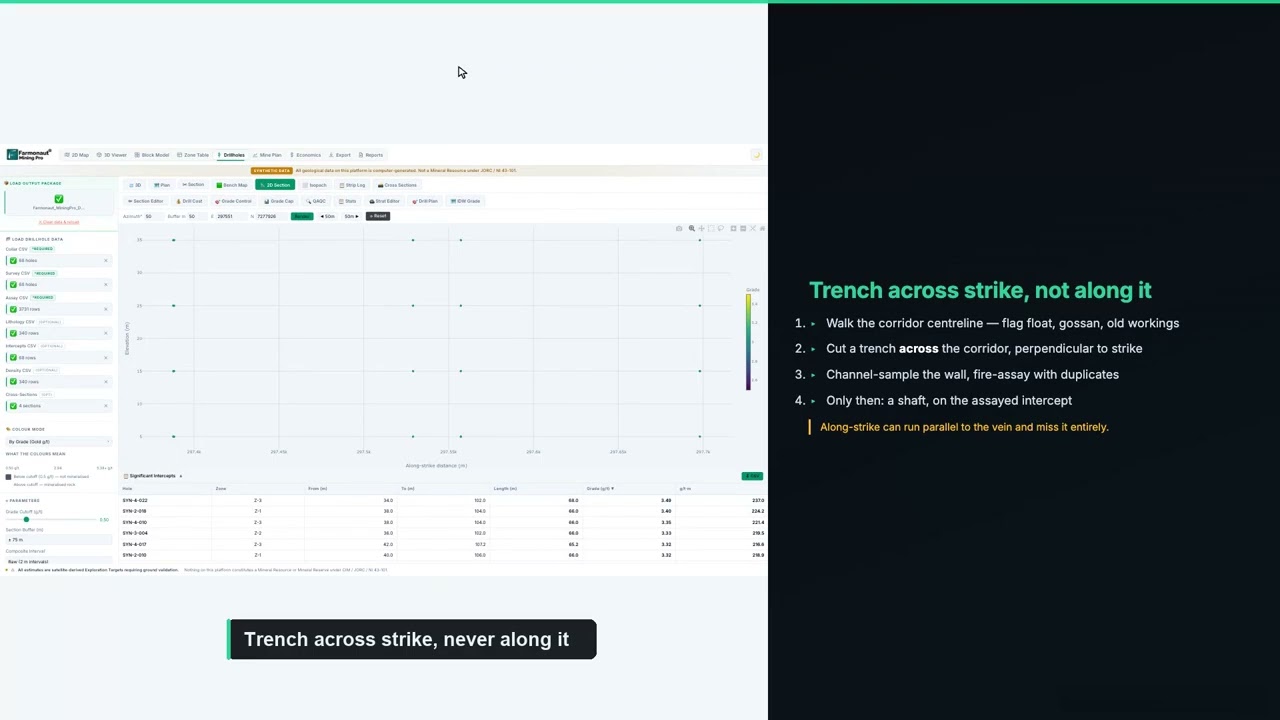This screenshot has width=1280, height=720.
Task: Open the Strip Log view
Action: [x=353, y=185]
